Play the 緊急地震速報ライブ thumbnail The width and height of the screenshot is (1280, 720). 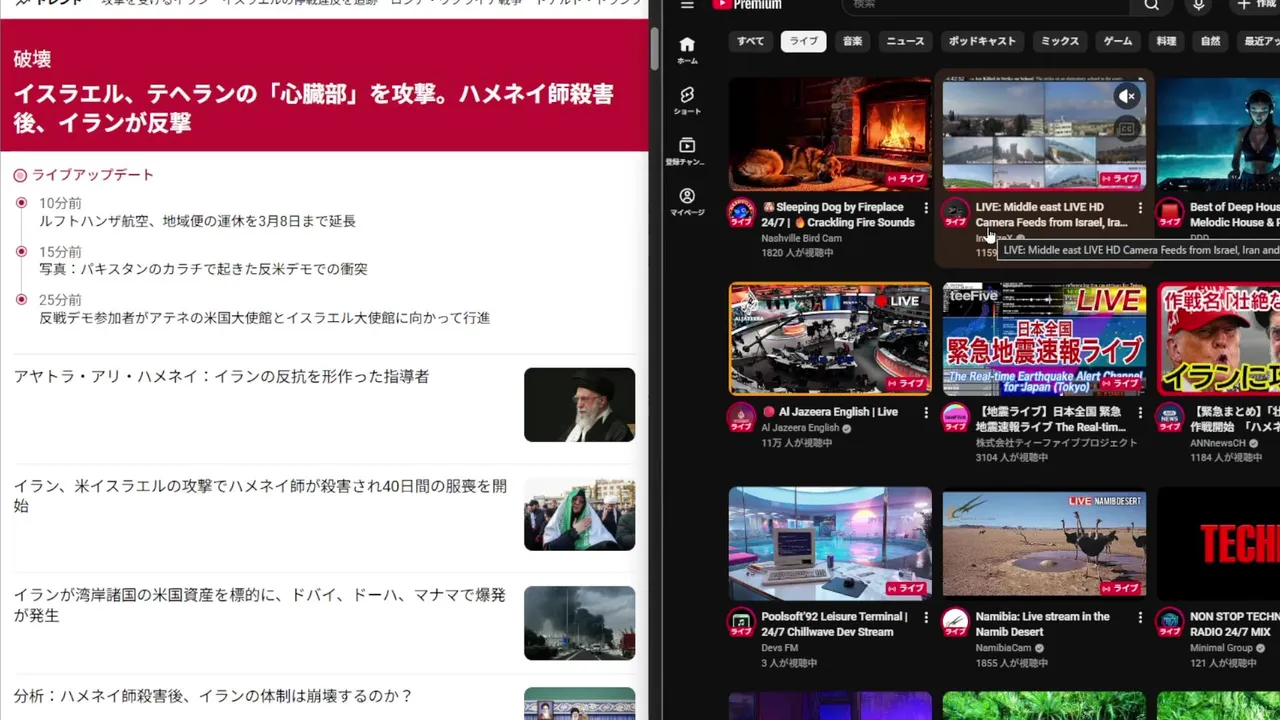pyautogui.click(x=1044, y=339)
